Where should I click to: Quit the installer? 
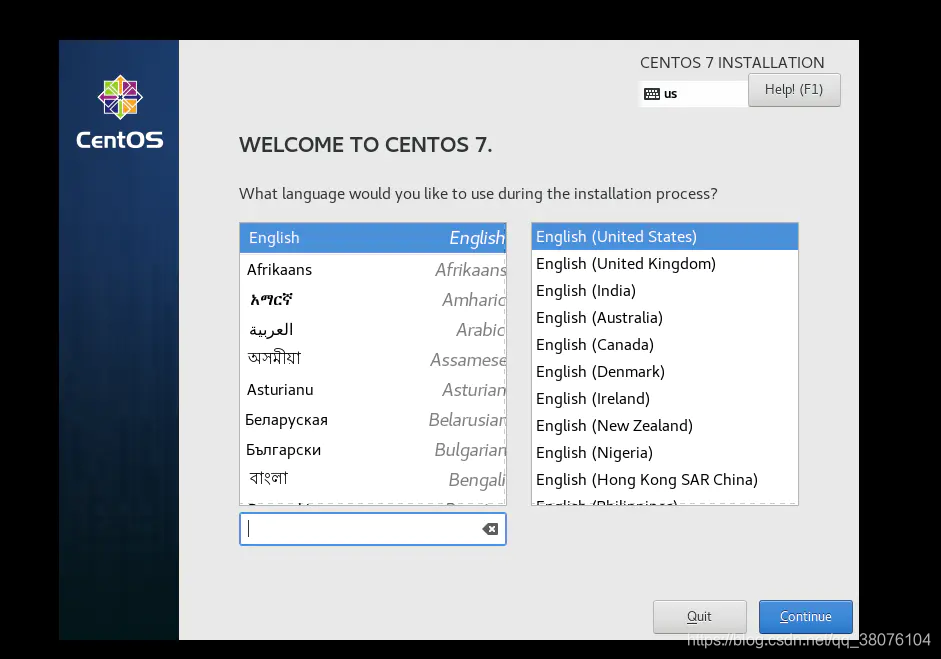pos(700,616)
